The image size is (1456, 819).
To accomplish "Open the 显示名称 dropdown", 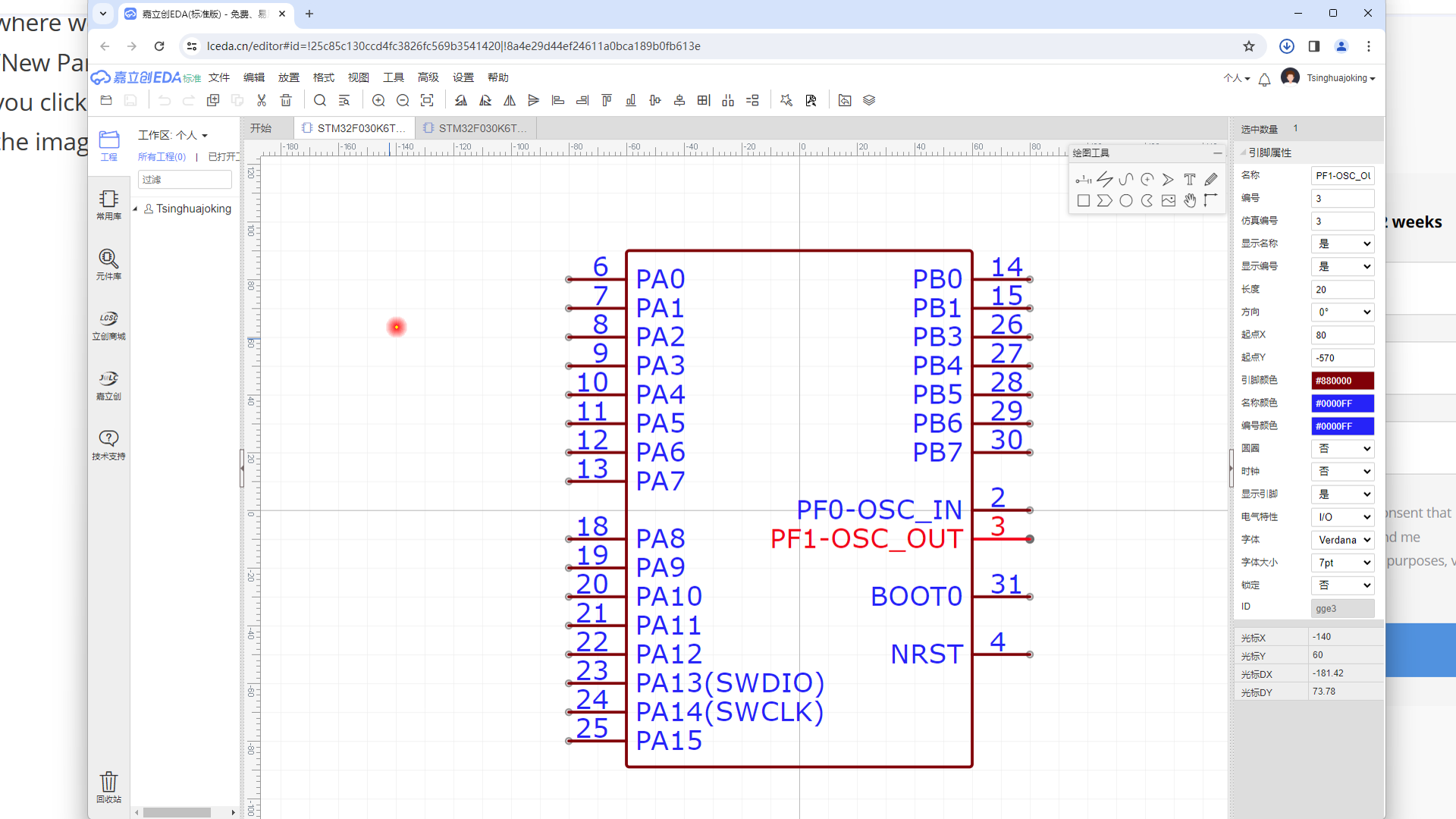I will [1342, 244].
